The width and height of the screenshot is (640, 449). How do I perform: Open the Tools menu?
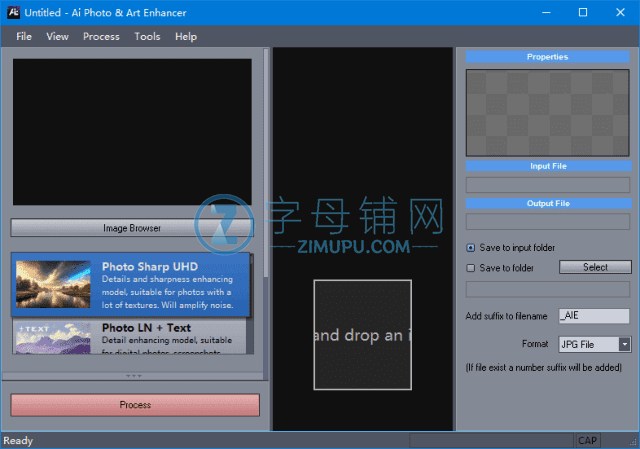point(147,36)
